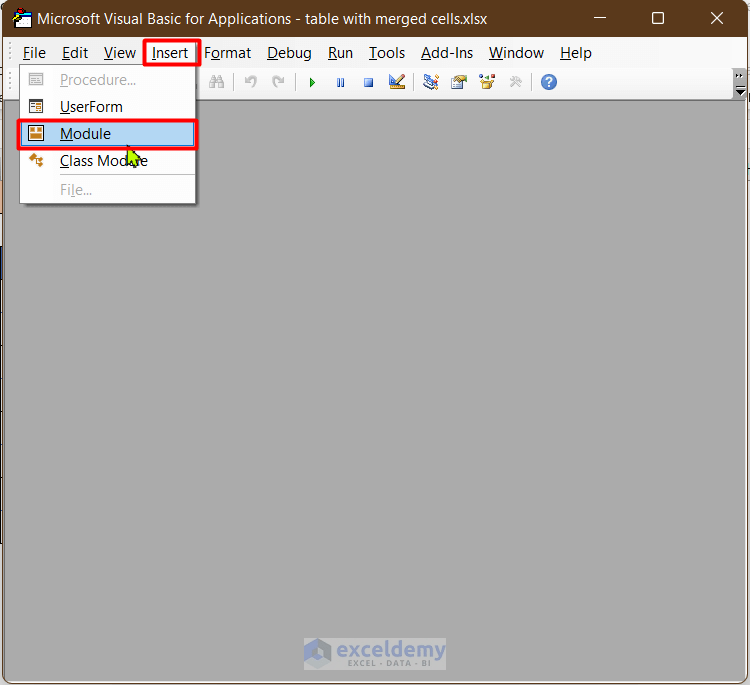This screenshot has height=685, width=750.
Task: Open the Insert menu
Action: coord(170,53)
